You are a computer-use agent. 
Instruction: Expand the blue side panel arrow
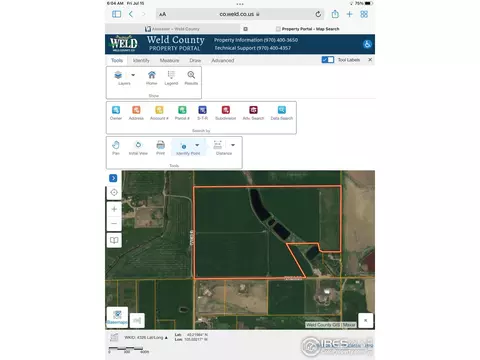(113, 178)
